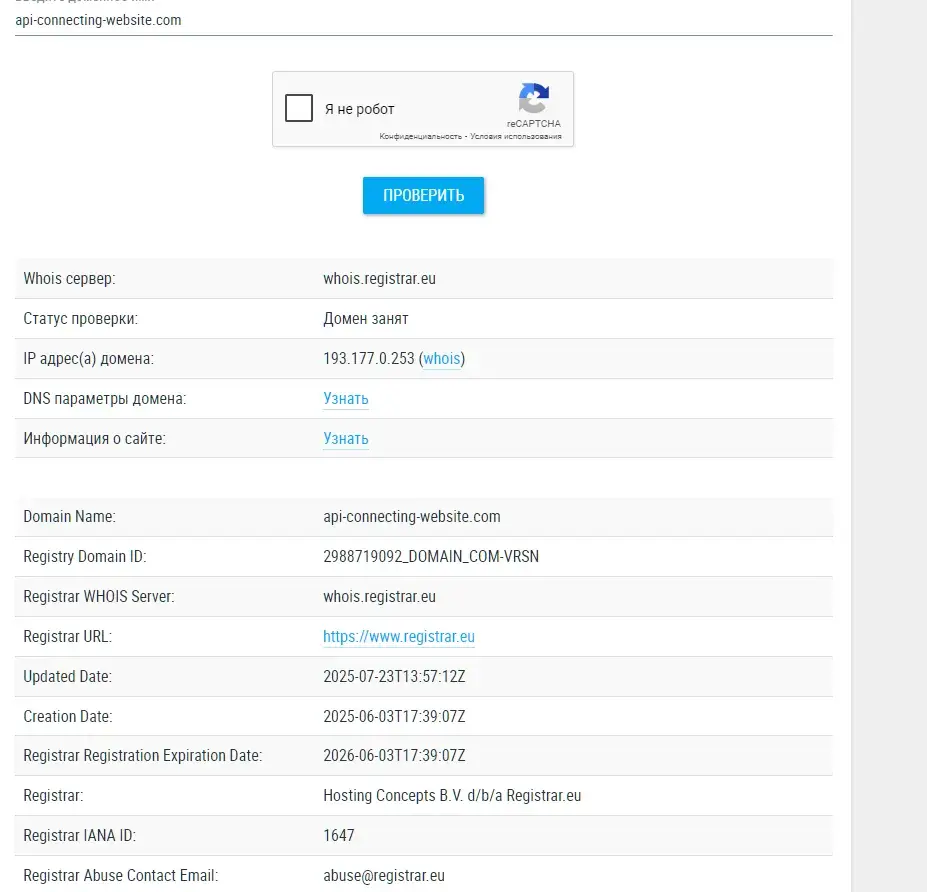Click the "IP адрес(а) домена:" label
Viewport: 927px width, 892px height.
89,358
